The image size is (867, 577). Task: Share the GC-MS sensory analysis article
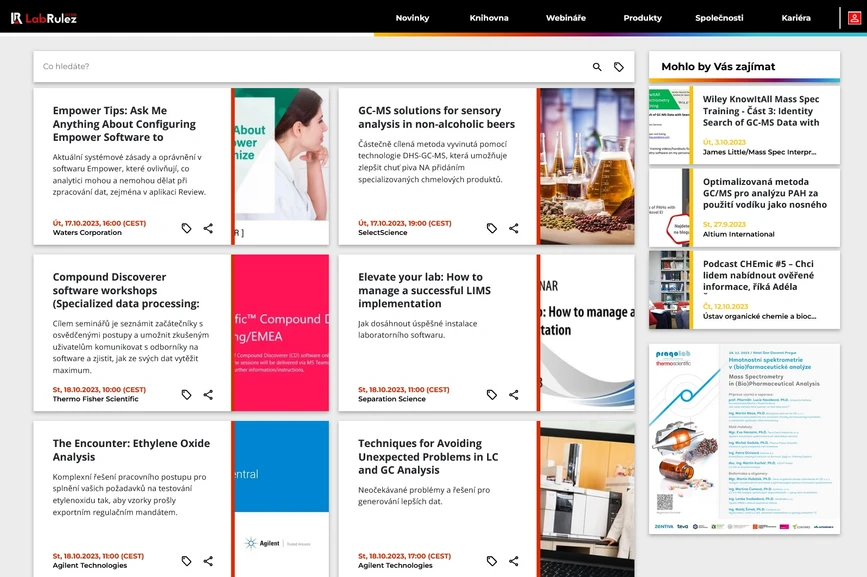tap(513, 228)
